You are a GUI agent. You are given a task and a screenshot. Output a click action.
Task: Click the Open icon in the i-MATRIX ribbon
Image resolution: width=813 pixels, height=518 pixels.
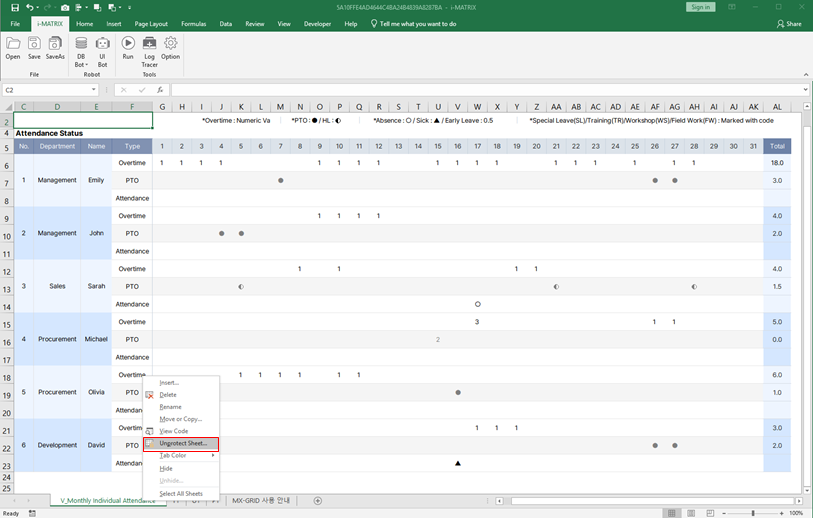click(13, 46)
